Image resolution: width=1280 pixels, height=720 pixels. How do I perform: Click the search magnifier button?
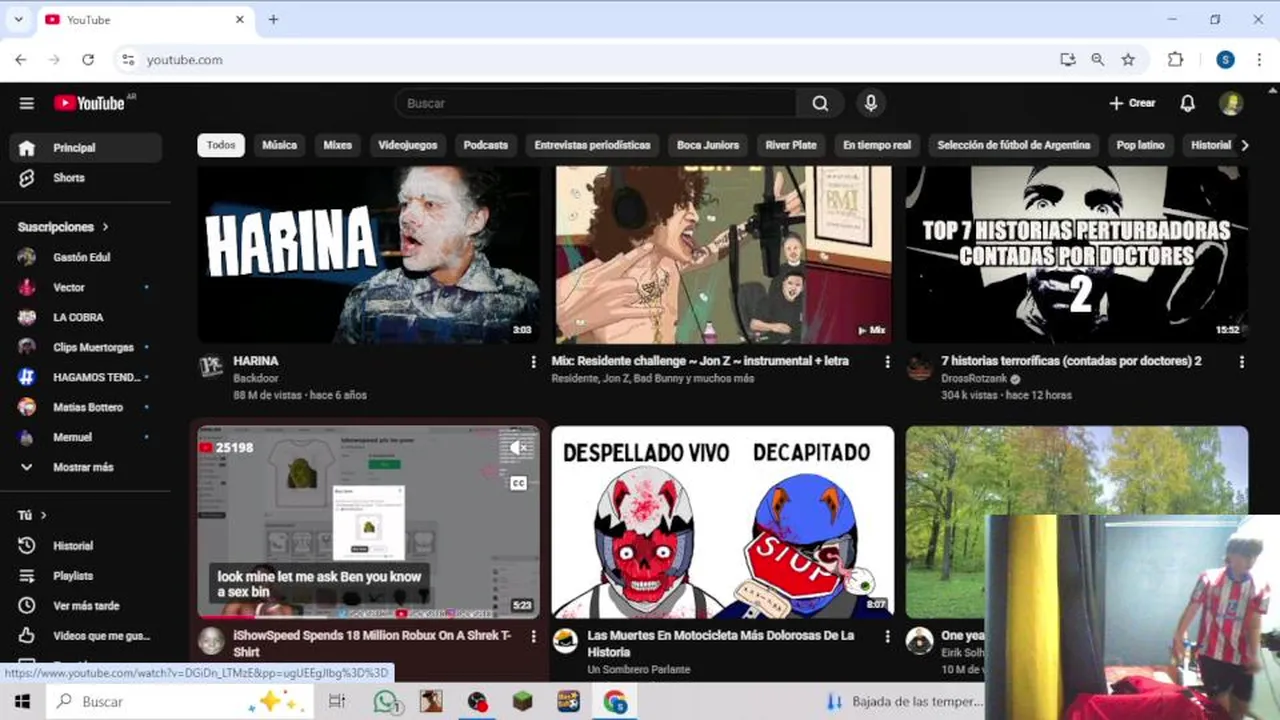pyautogui.click(x=820, y=103)
